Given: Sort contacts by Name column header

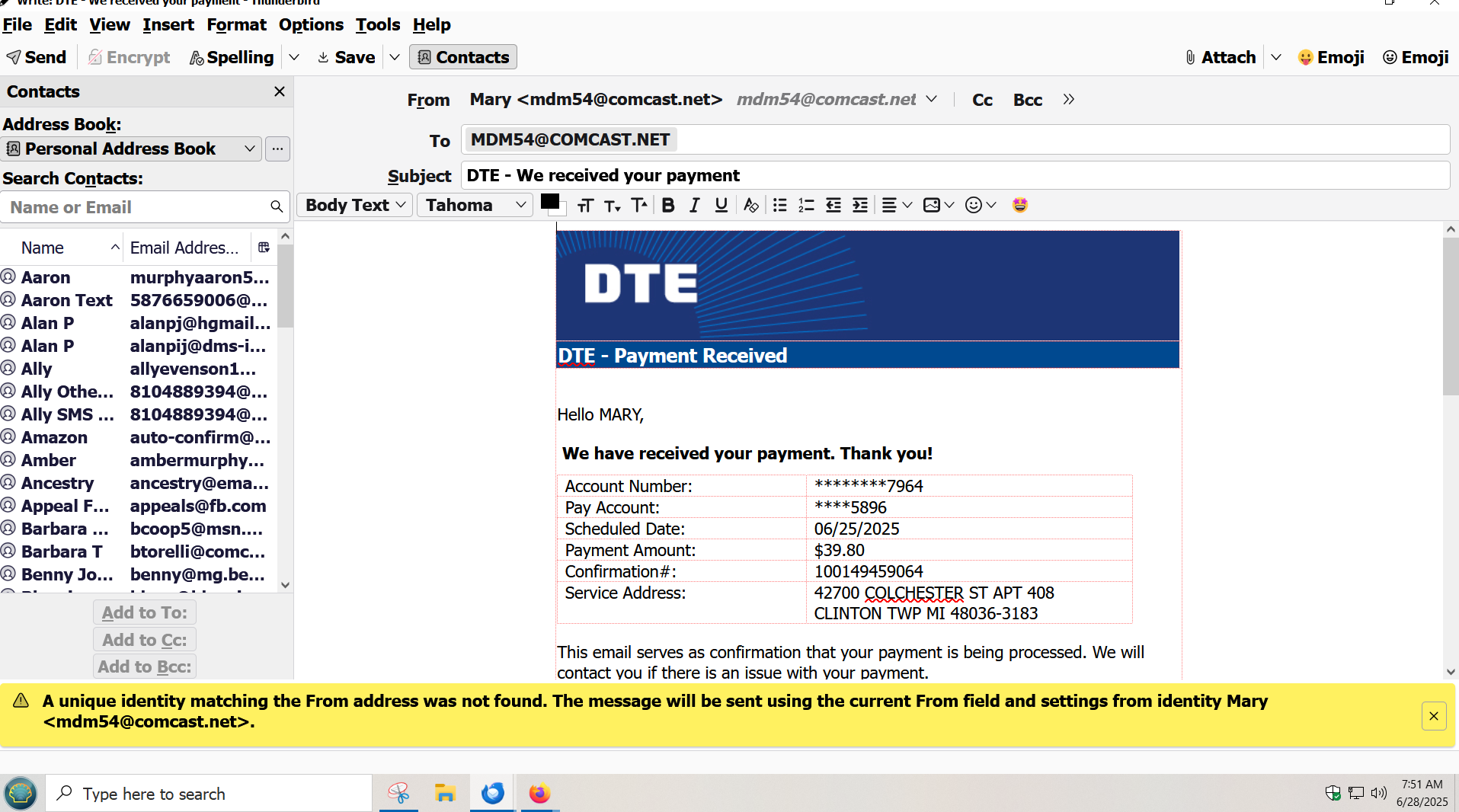Looking at the screenshot, I should point(62,248).
